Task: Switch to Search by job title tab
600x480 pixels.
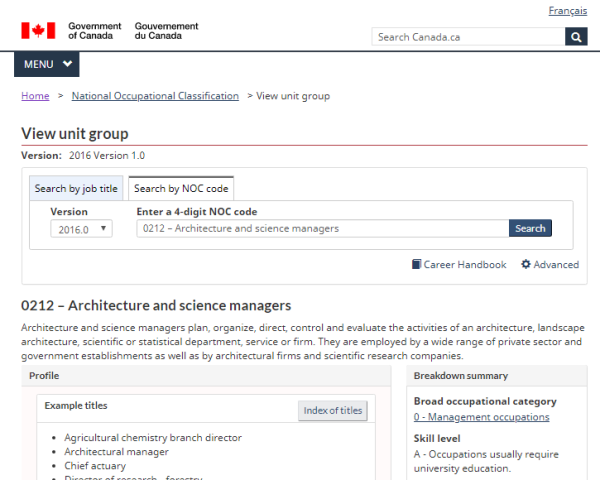Action: point(76,188)
